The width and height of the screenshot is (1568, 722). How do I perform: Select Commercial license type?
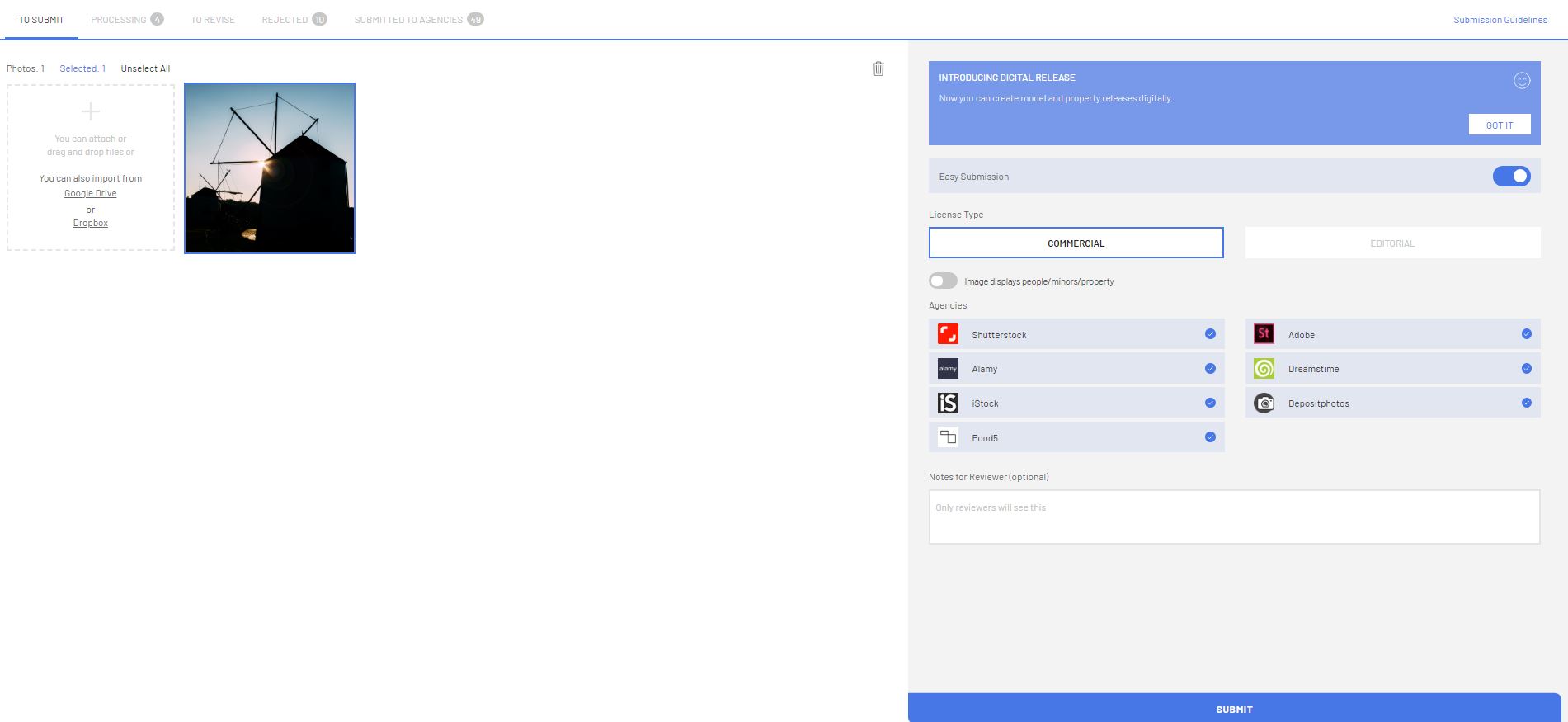[1076, 243]
